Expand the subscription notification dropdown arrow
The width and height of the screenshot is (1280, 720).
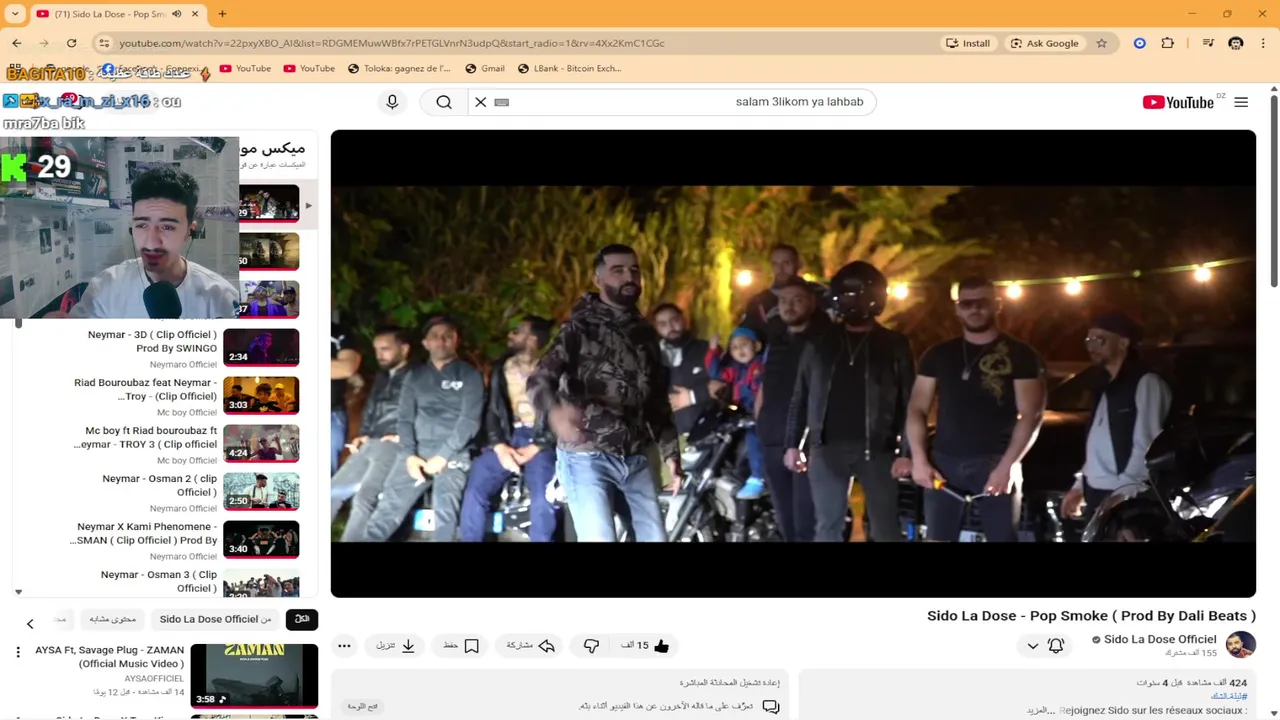[x=1033, y=646]
